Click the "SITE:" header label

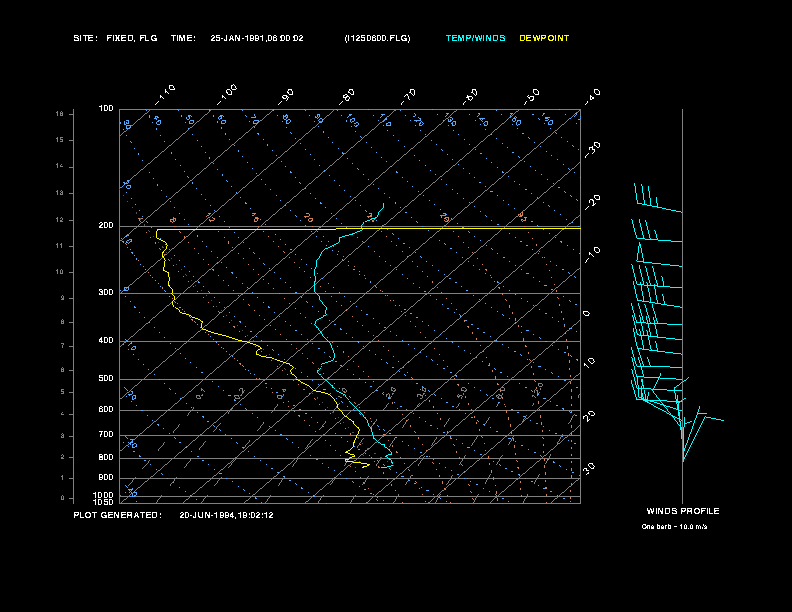click(x=85, y=38)
